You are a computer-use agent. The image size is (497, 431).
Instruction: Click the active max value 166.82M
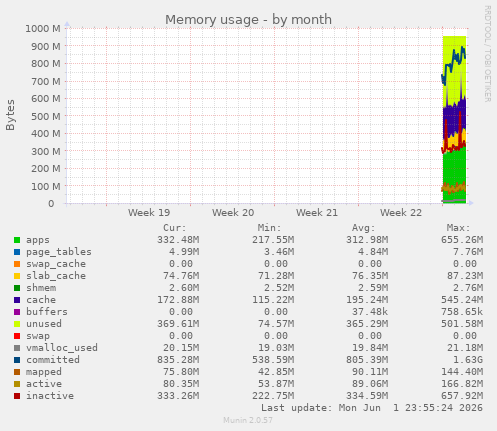pyautogui.click(x=462, y=384)
